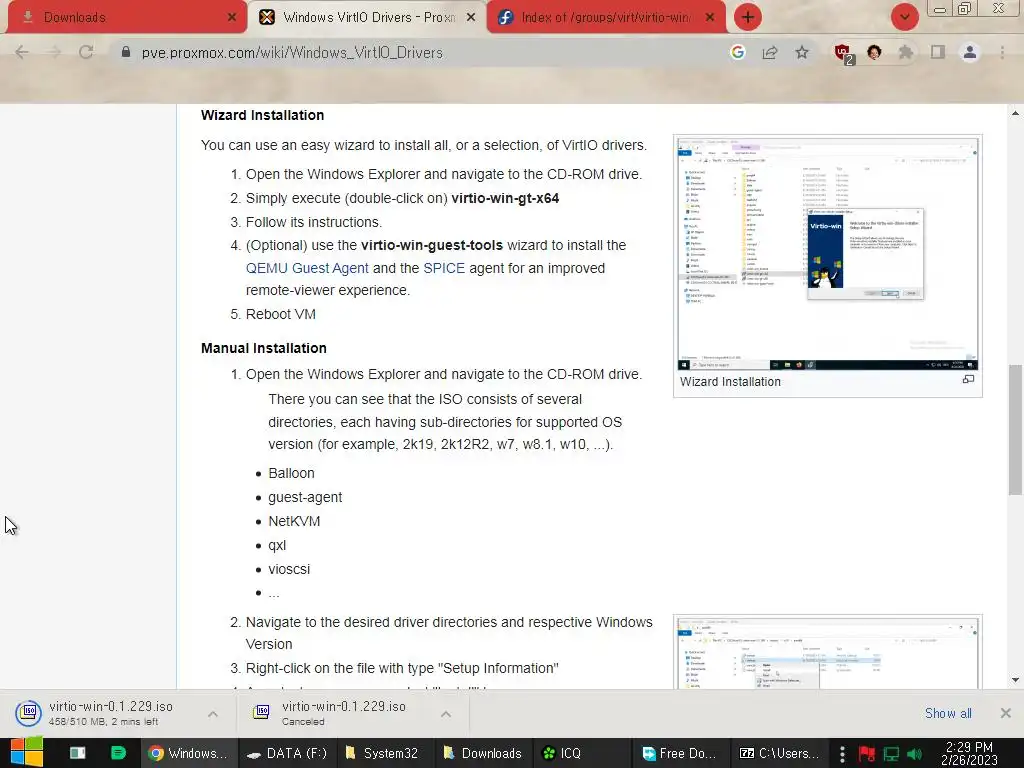Reload the page with the refresh icon
The width and height of the screenshot is (1024, 768).
click(86, 52)
